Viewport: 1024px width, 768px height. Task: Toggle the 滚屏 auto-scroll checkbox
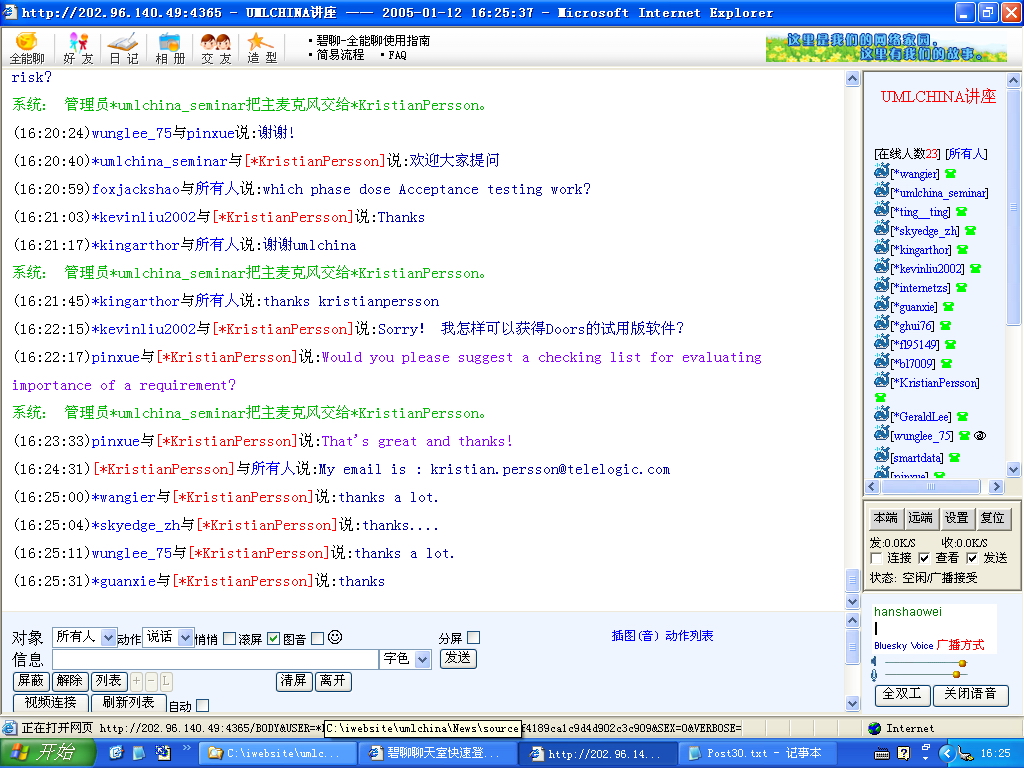(x=274, y=639)
